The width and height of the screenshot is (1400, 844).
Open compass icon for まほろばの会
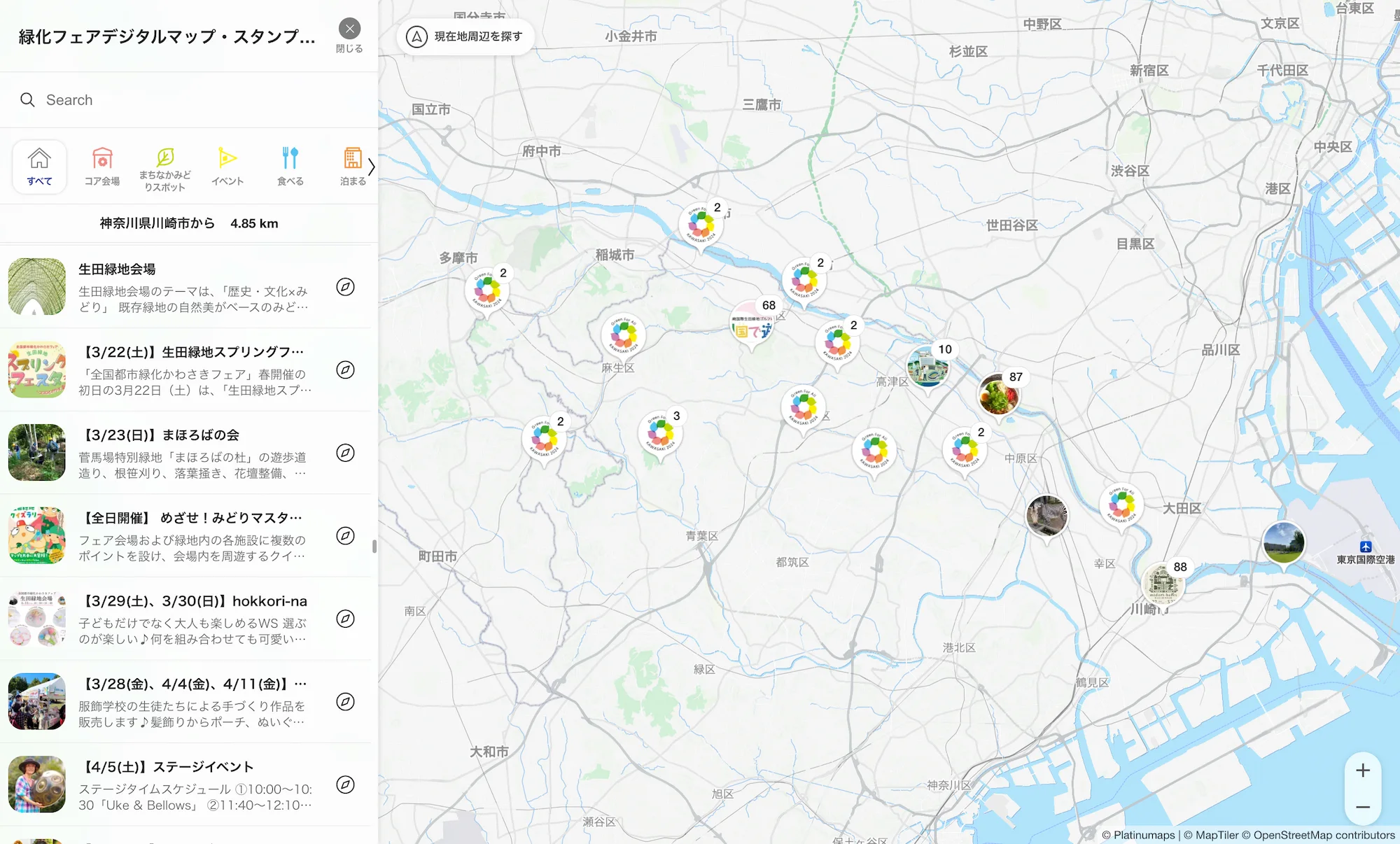(x=345, y=453)
